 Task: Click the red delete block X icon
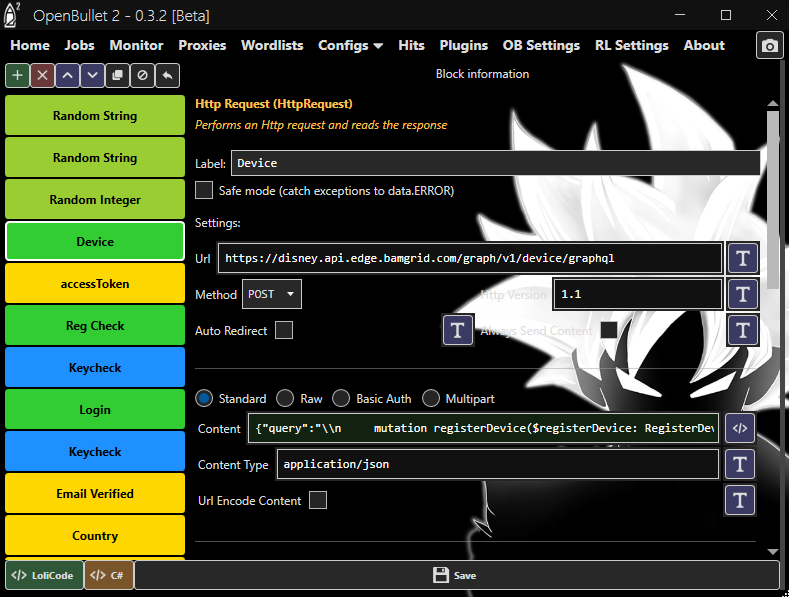(x=42, y=75)
